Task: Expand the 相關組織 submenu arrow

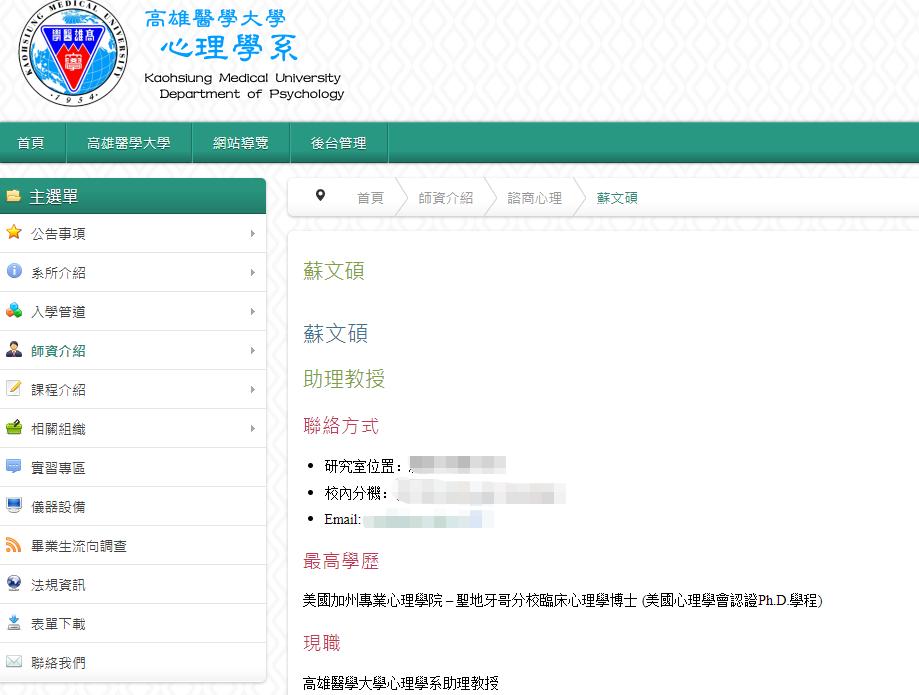Action: (252, 429)
